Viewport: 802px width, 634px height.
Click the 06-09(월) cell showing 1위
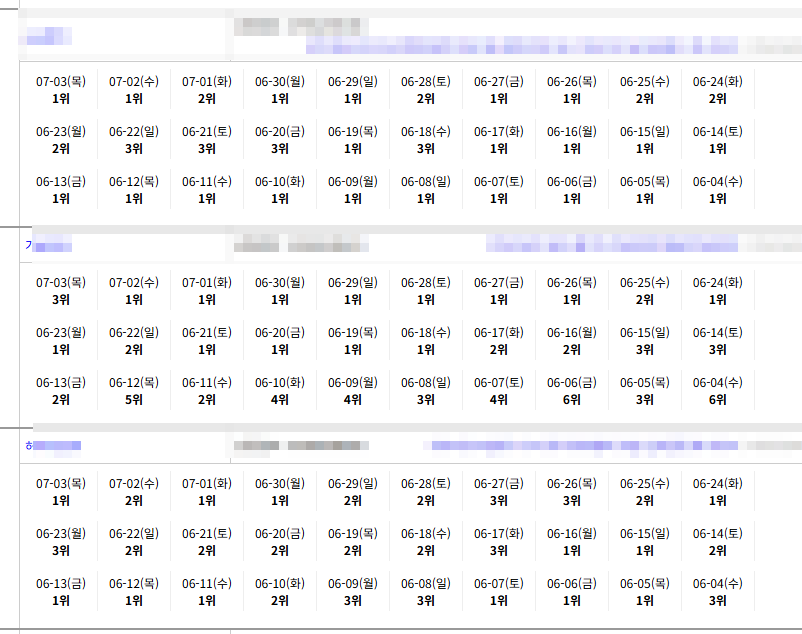353,190
